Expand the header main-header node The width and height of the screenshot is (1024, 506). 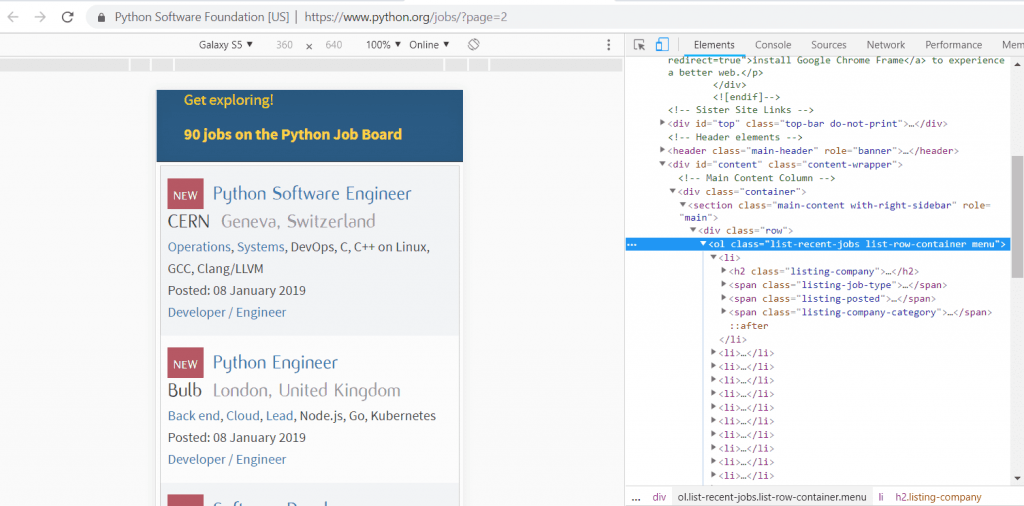coord(664,151)
